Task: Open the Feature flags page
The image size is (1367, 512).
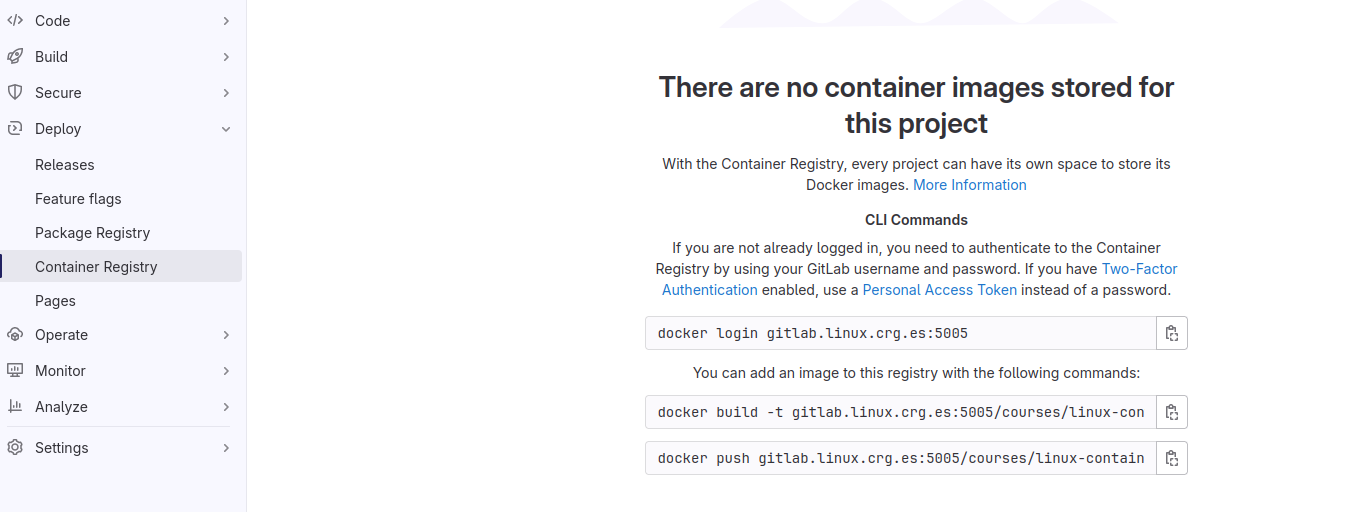Action: click(x=78, y=199)
